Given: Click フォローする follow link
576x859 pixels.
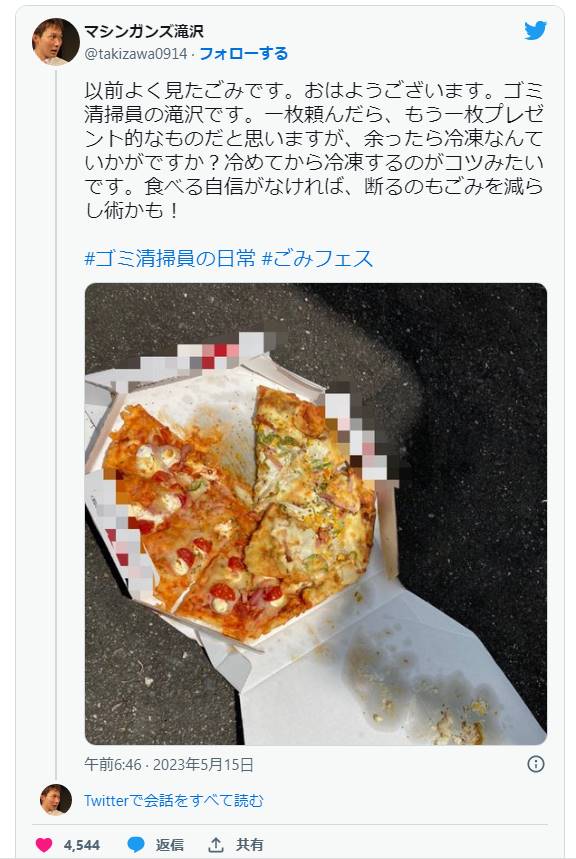Looking at the screenshot, I should click(243, 54).
